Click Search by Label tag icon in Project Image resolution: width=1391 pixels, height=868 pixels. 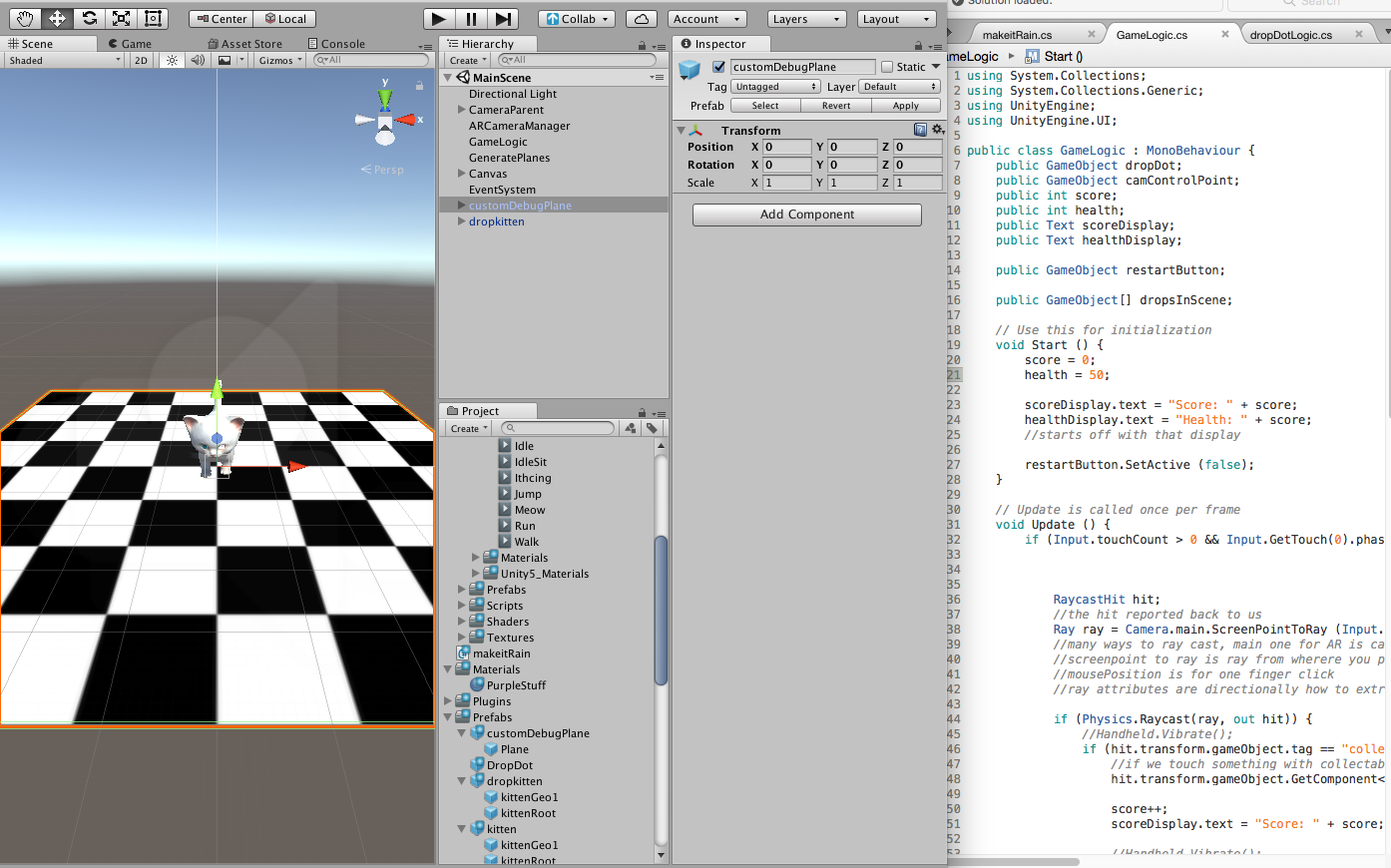tap(652, 428)
